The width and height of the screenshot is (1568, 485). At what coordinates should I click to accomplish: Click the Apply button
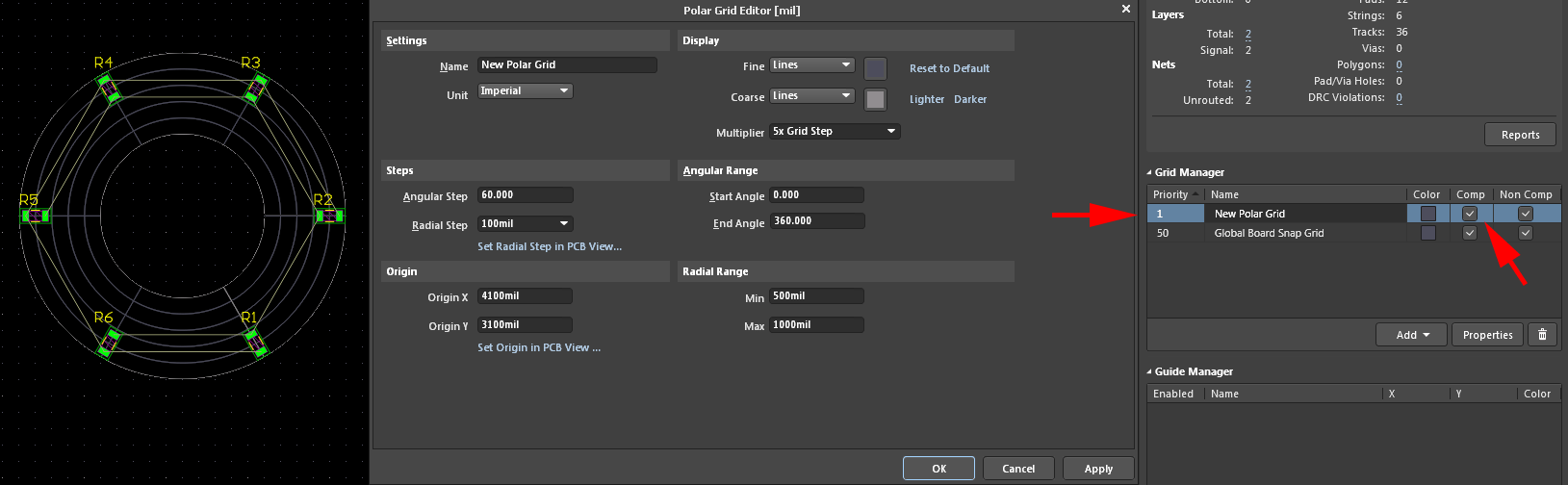coord(1098,469)
